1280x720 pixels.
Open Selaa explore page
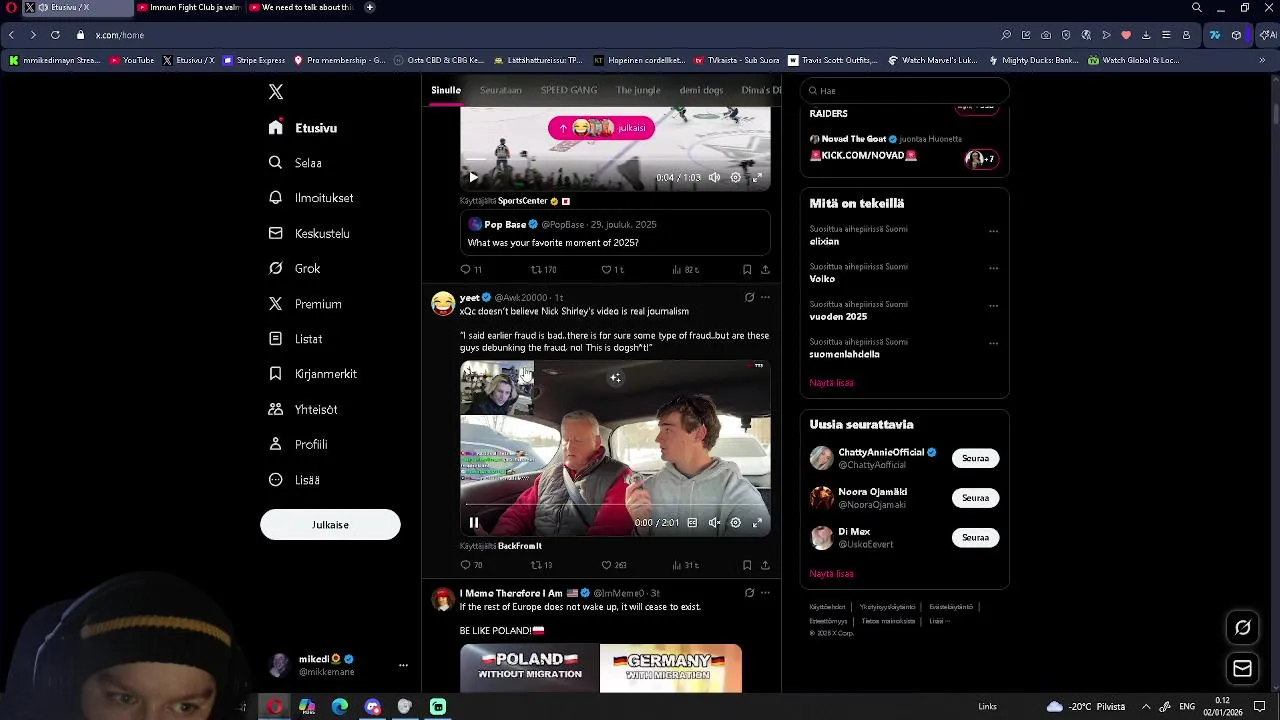pyautogui.click(x=296, y=163)
